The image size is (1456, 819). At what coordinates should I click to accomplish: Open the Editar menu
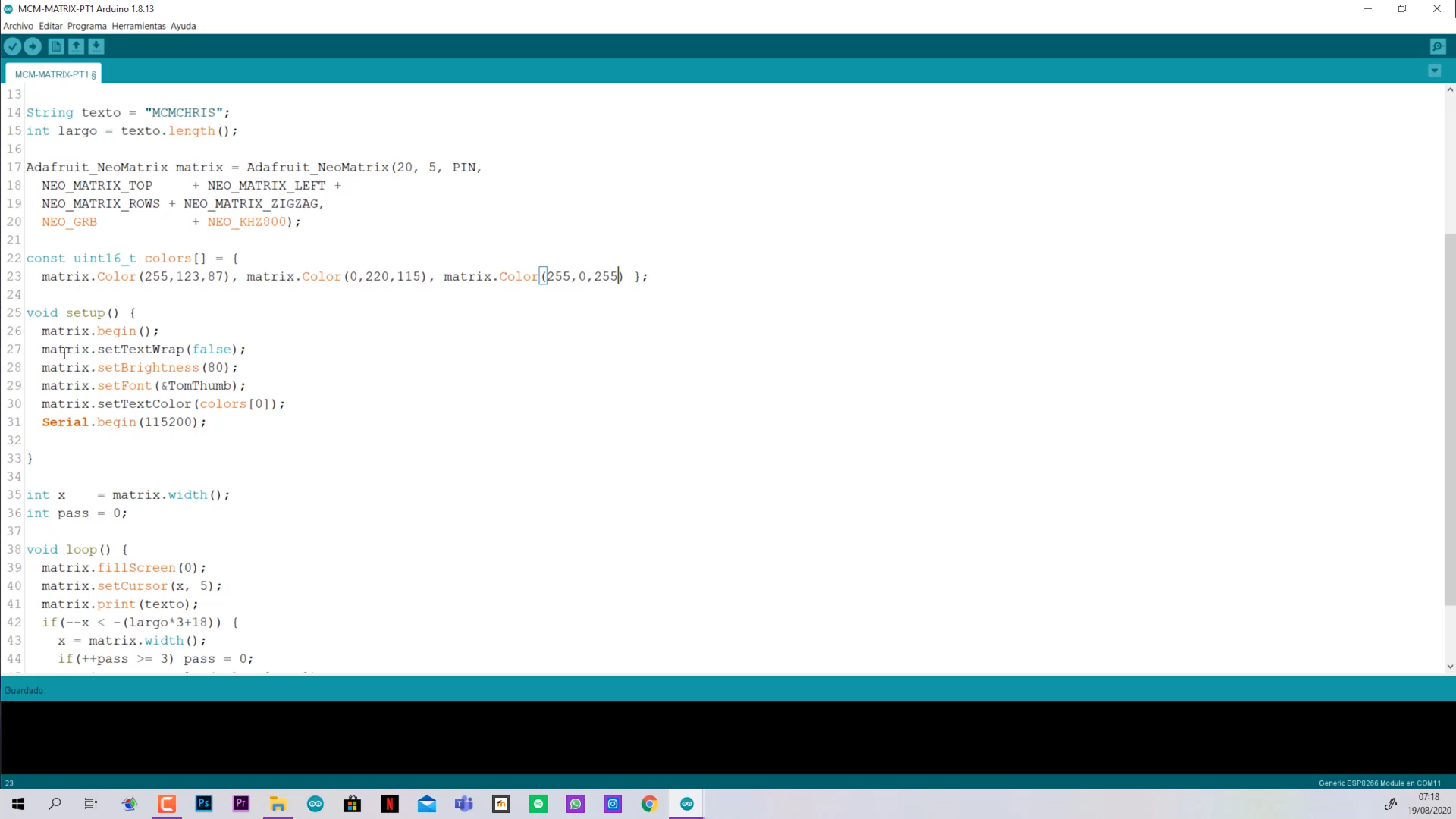click(51, 26)
